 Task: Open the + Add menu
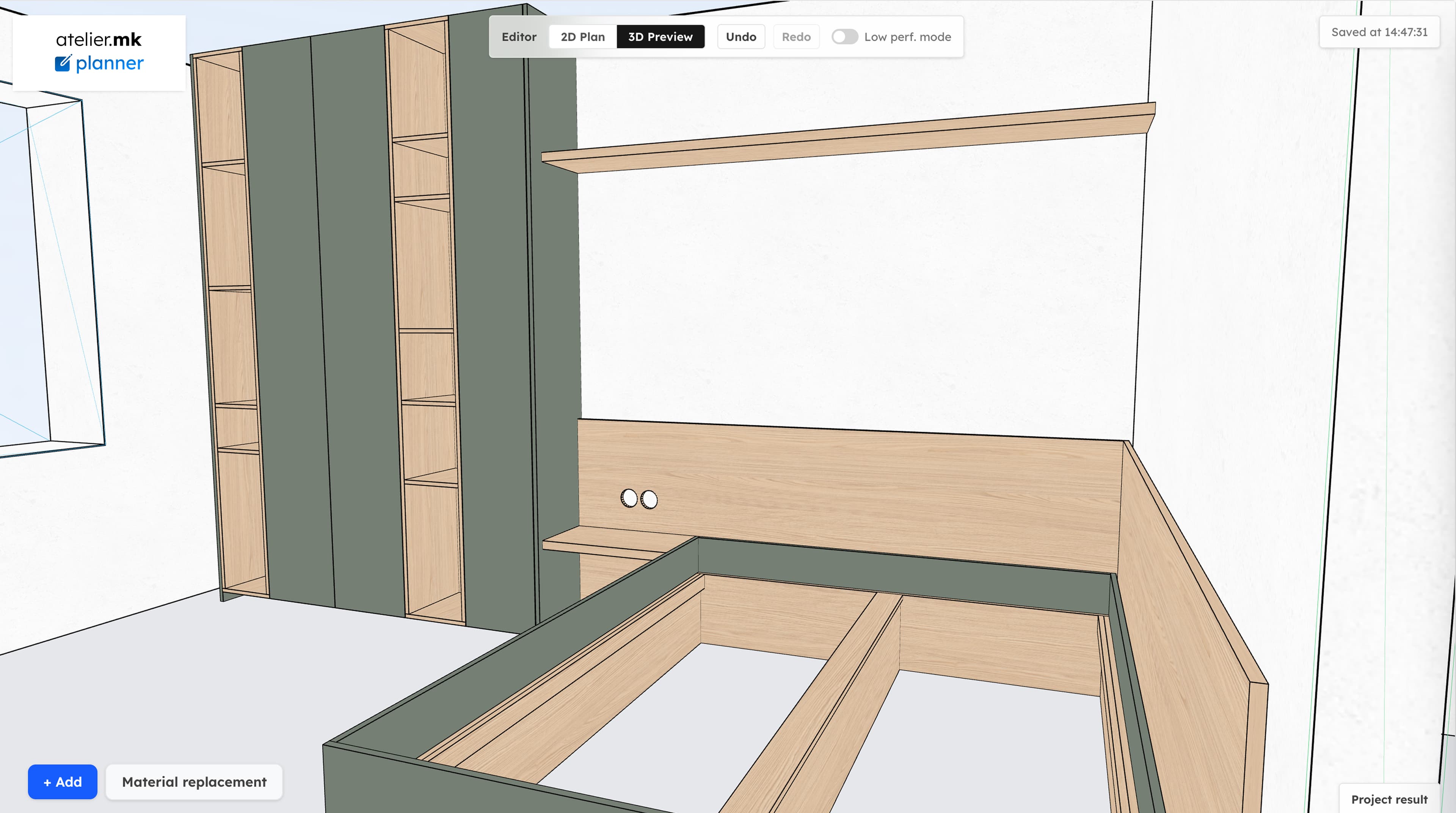(x=62, y=782)
